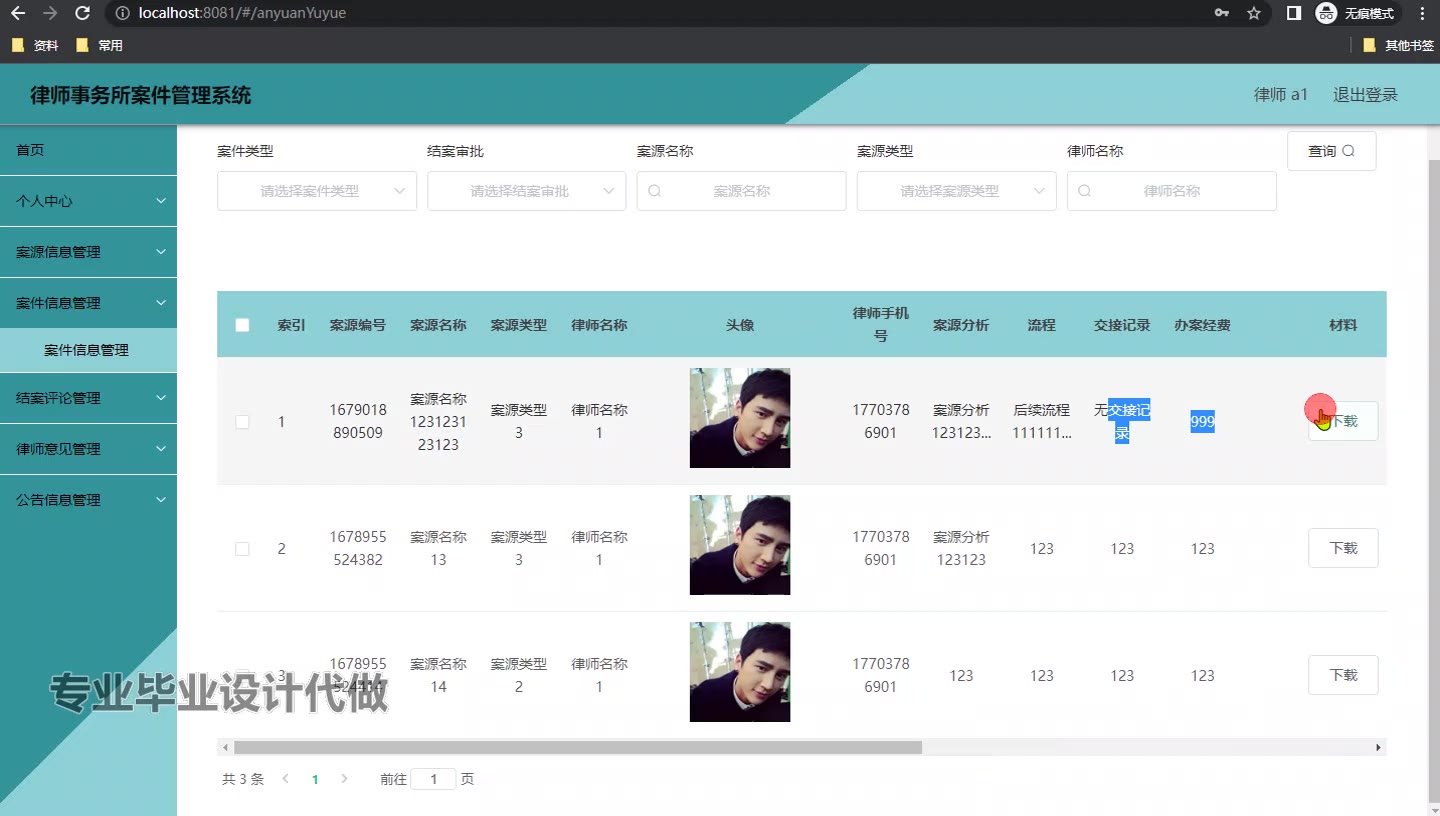Click the 查询 search button

point(1331,151)
